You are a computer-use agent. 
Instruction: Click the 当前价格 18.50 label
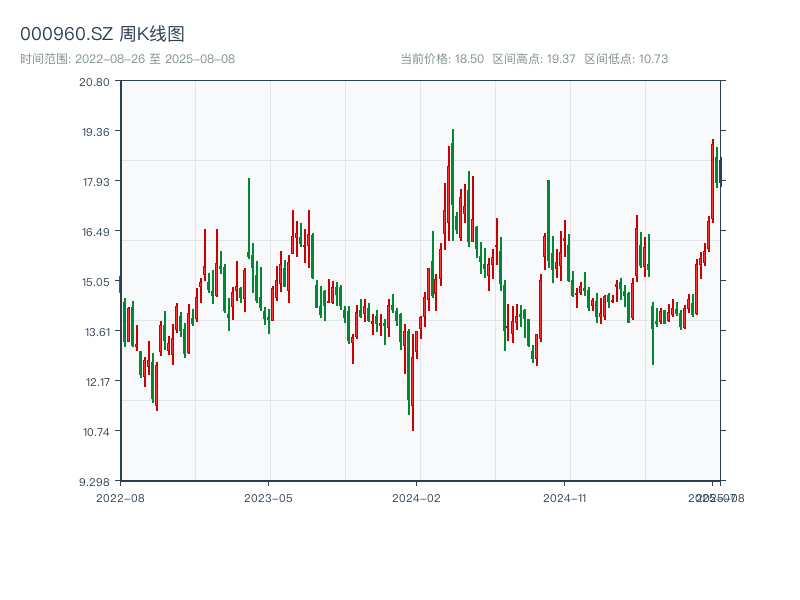point(442,59)
